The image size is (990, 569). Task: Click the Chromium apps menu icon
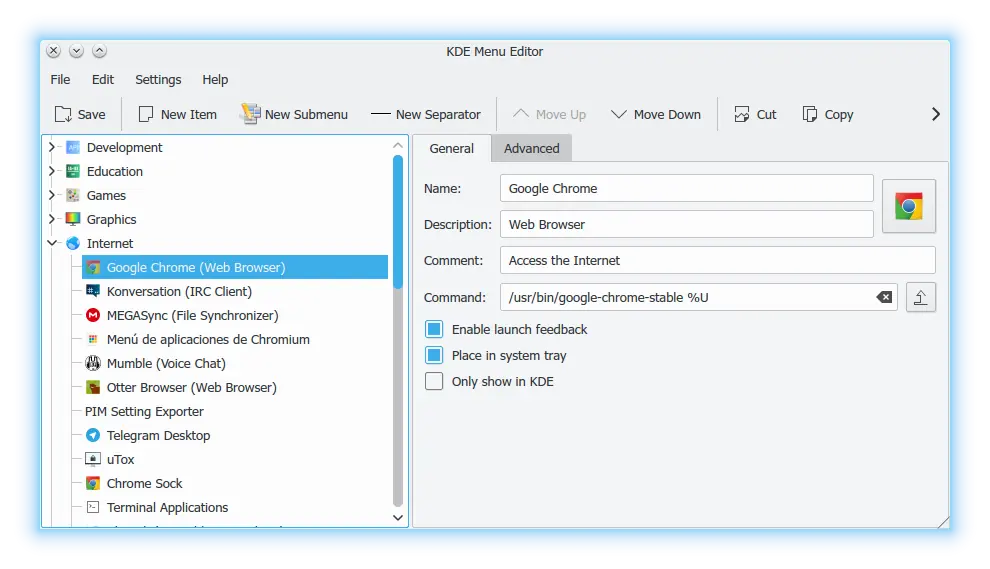click(x=93, y=339)
